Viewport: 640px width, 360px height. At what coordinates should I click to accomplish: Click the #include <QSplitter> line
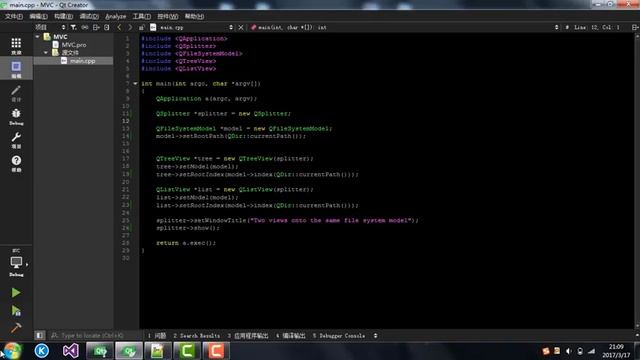click(179, 46)
